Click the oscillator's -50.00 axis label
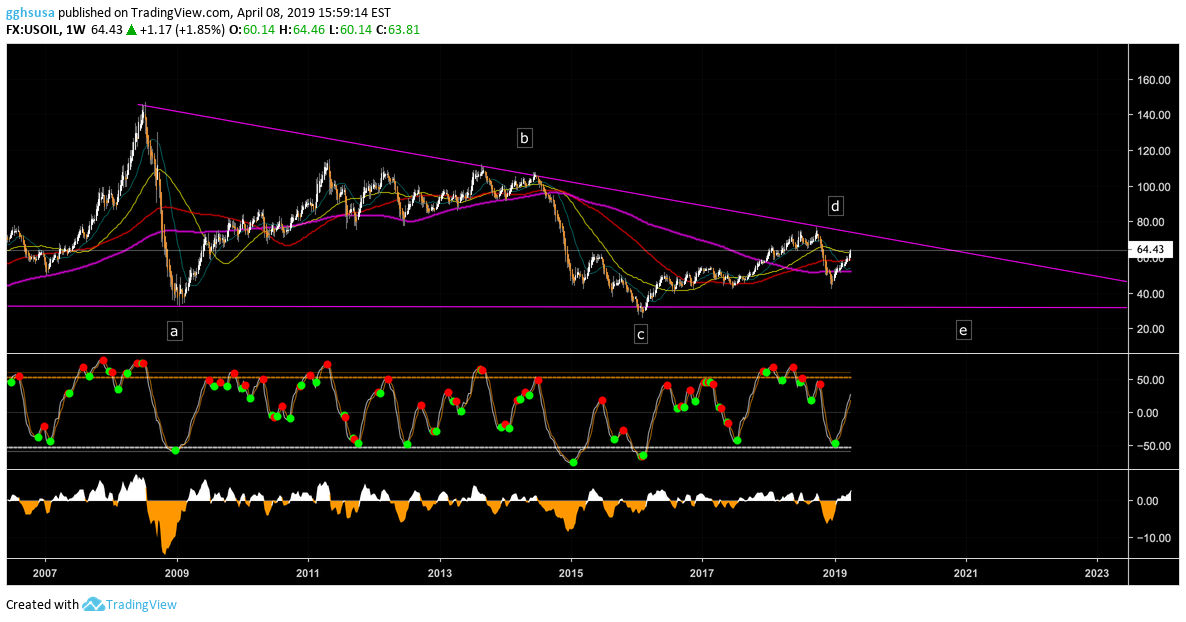 (1153, 446)
